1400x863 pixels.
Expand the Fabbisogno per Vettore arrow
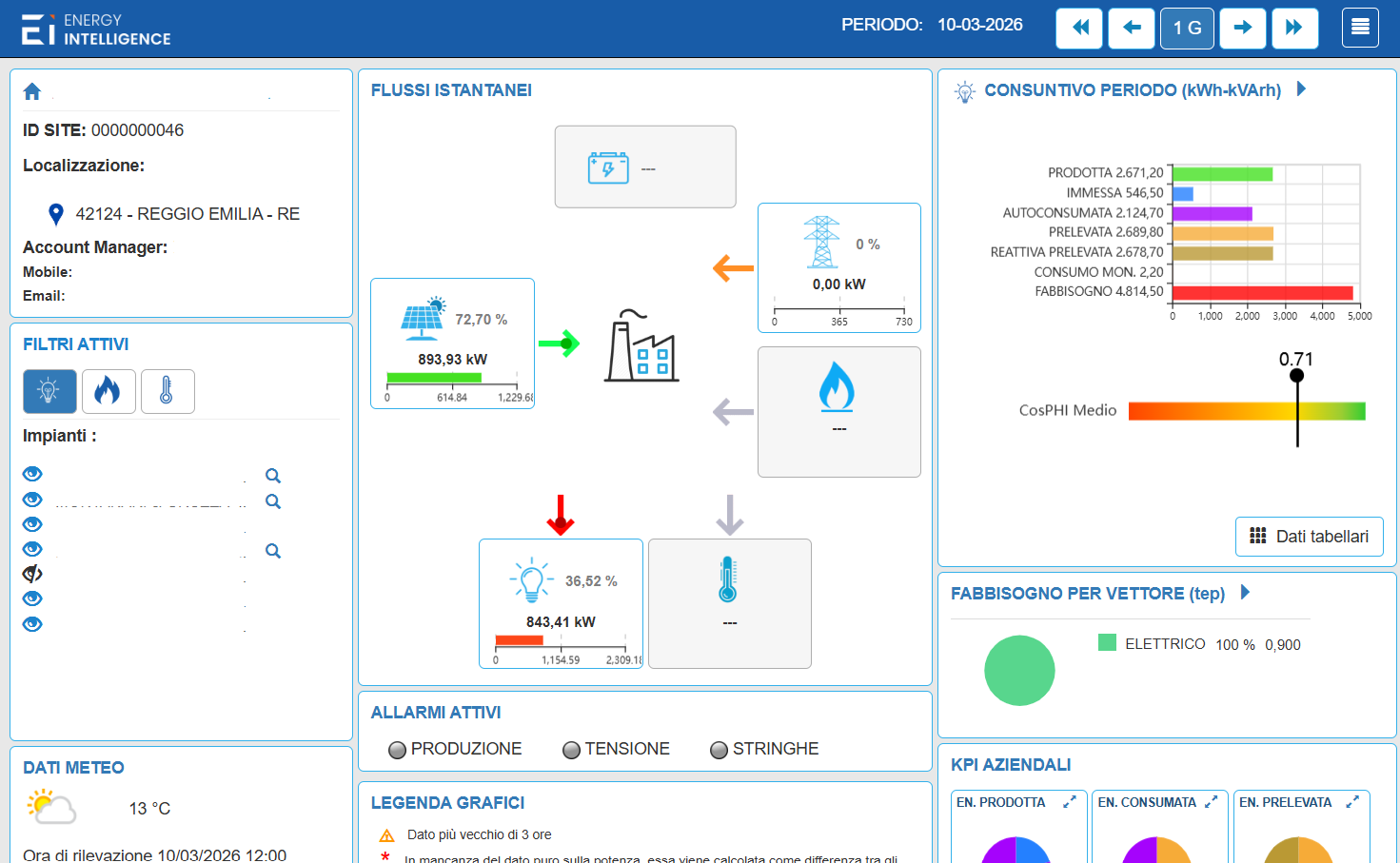[x=1245, y=593]
